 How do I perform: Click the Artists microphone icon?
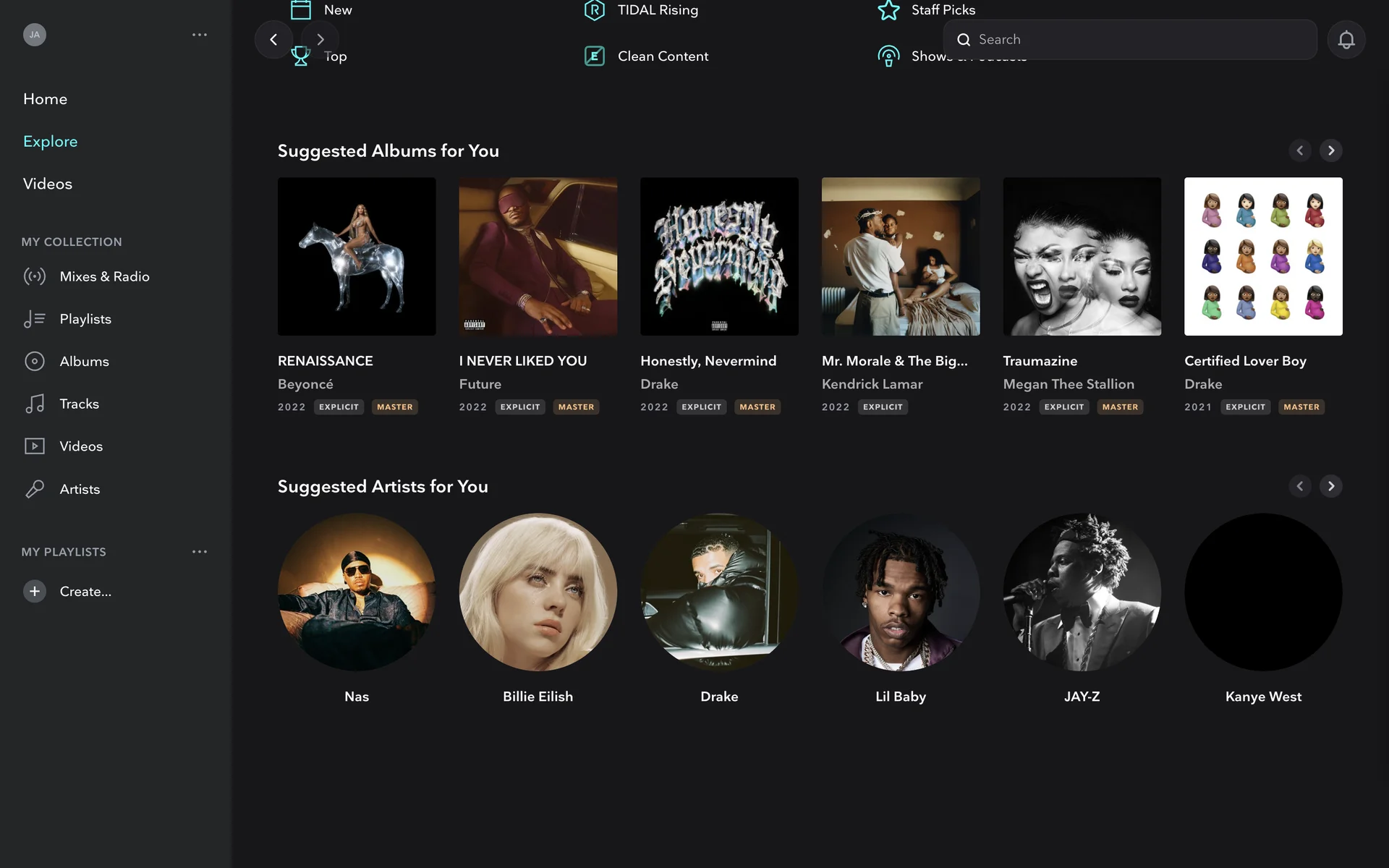tap(34, 489)
